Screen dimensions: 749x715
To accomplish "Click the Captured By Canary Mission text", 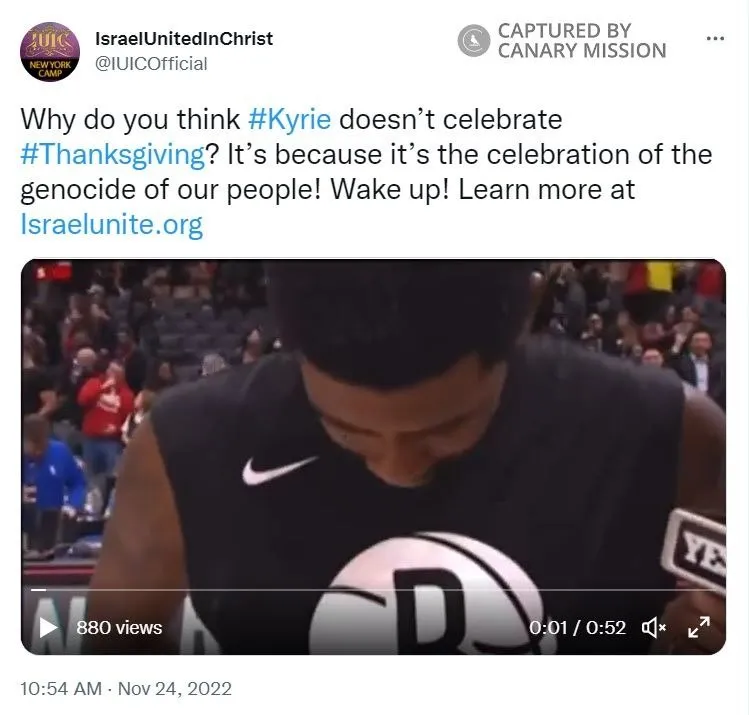I will click(582, 41).
